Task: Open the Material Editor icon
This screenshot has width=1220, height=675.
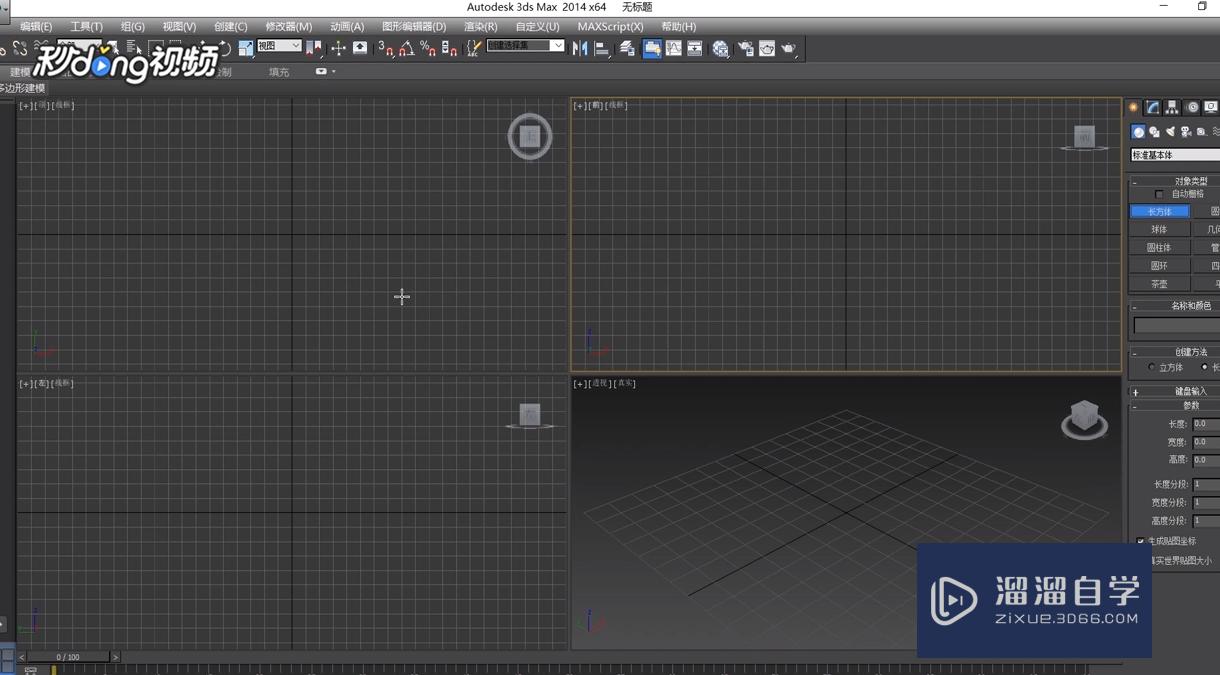Action: click(721, 48)
